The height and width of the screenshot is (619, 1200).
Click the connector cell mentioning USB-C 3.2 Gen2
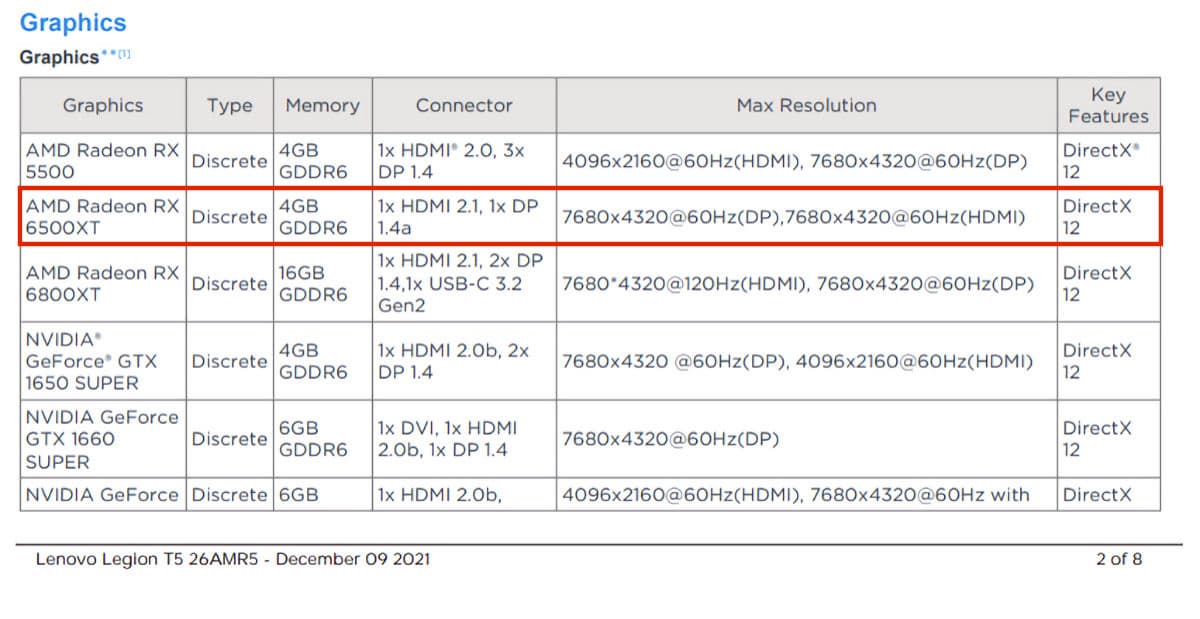tap(464, 283)
